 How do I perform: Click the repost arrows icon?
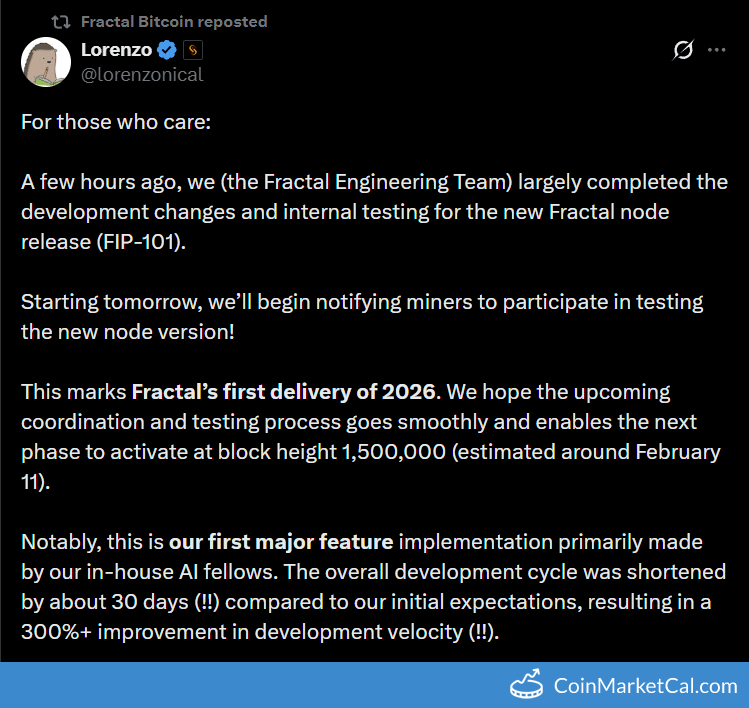61,21
